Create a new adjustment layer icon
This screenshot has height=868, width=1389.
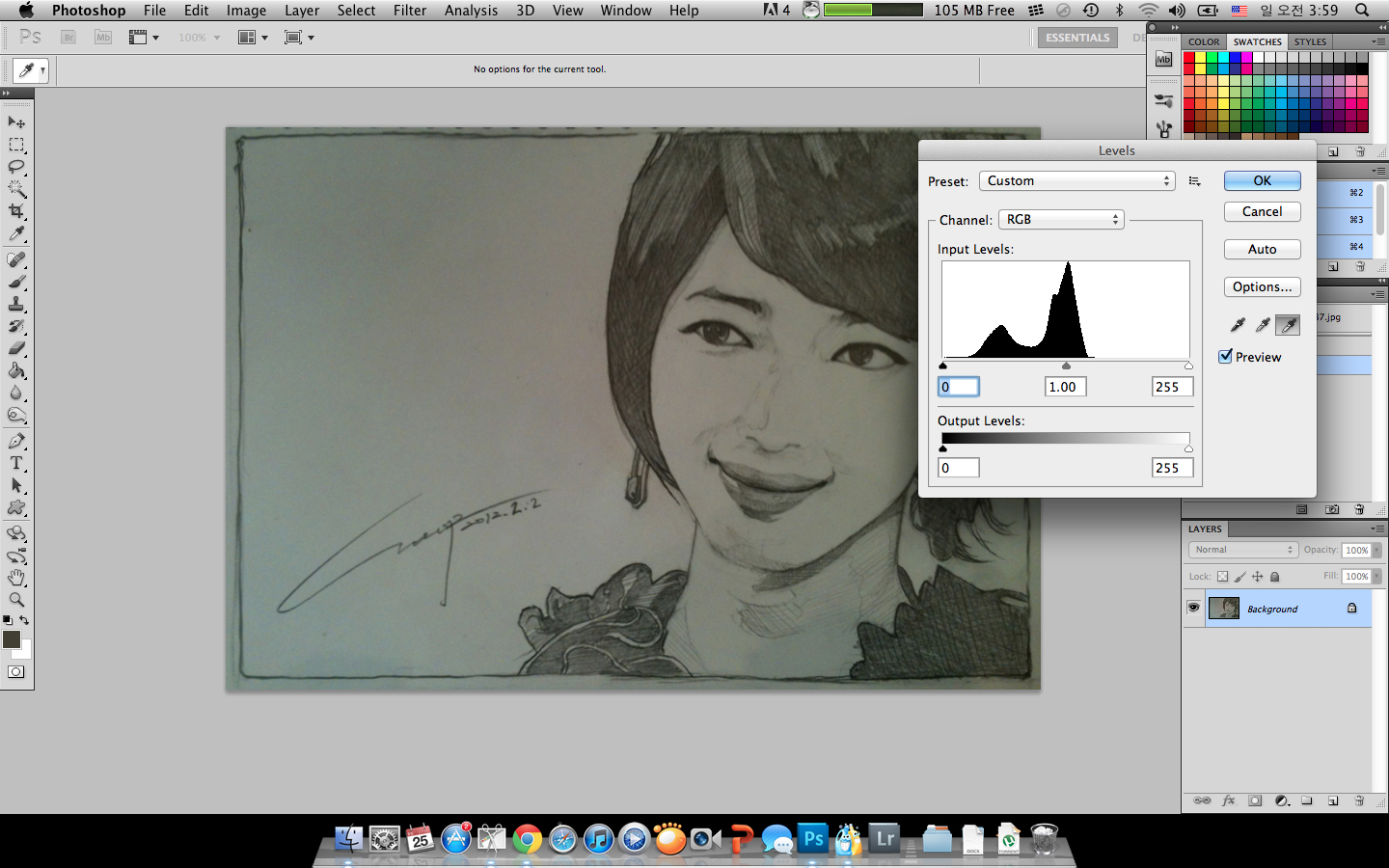pos(1282,800)
